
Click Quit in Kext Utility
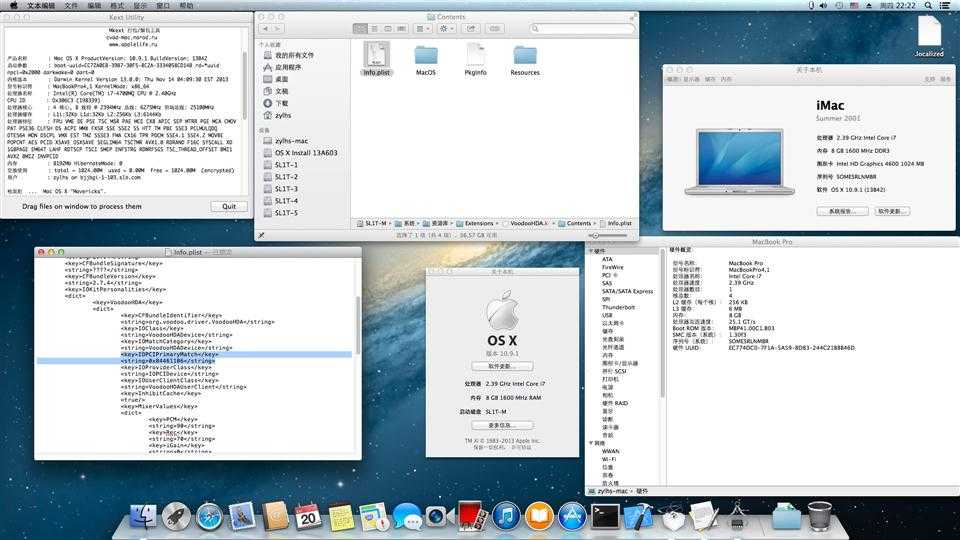(x=229, y=206)
